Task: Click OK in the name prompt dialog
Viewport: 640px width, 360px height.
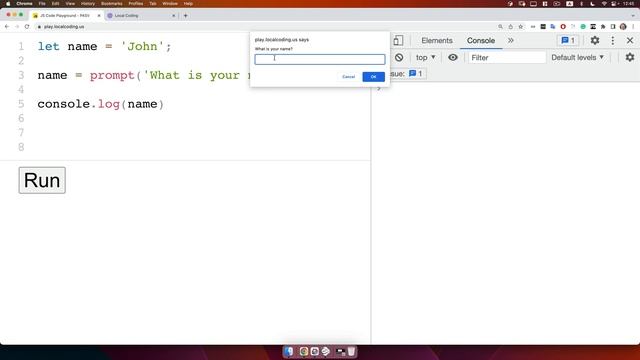Action: pyautogui.click(x=373, y=77)
